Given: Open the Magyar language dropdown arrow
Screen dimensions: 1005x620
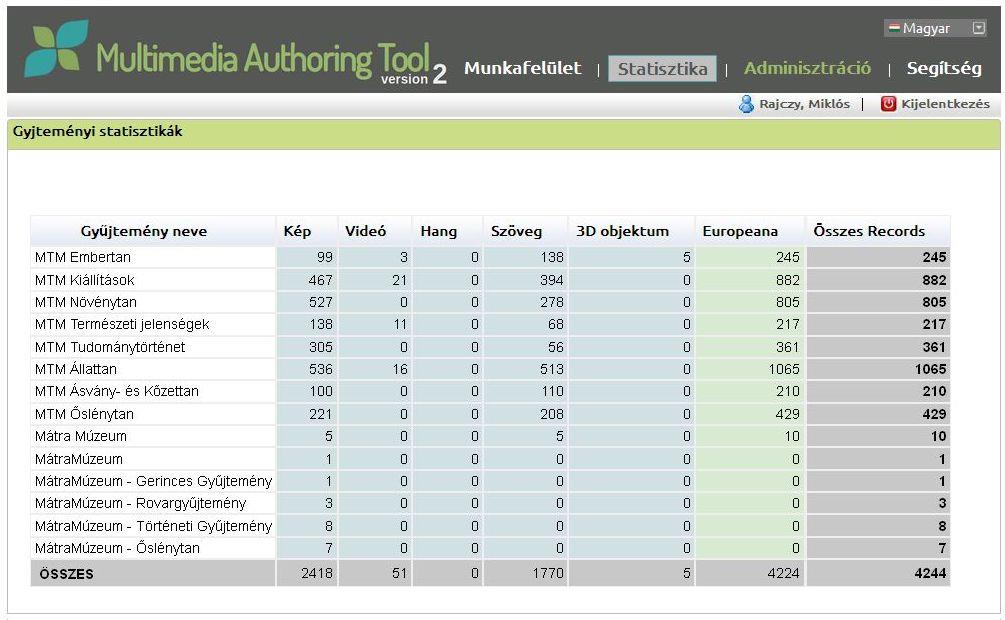Looking at the screenshot, I should pos(979,28).
